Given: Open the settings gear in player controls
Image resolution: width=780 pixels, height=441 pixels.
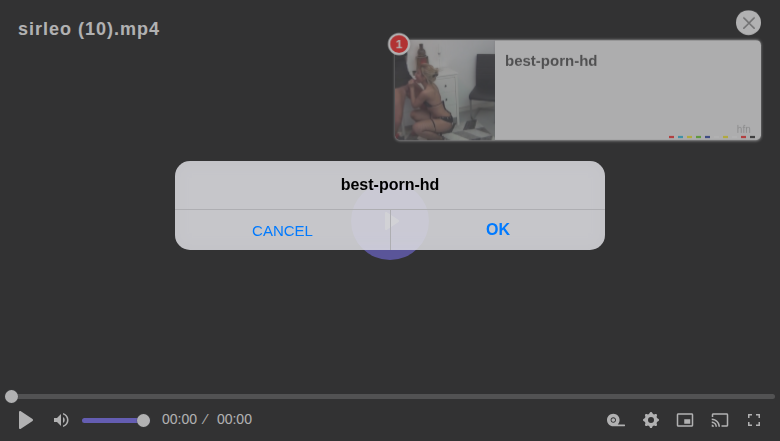Looking at the screenshot, I should (651, 420).
